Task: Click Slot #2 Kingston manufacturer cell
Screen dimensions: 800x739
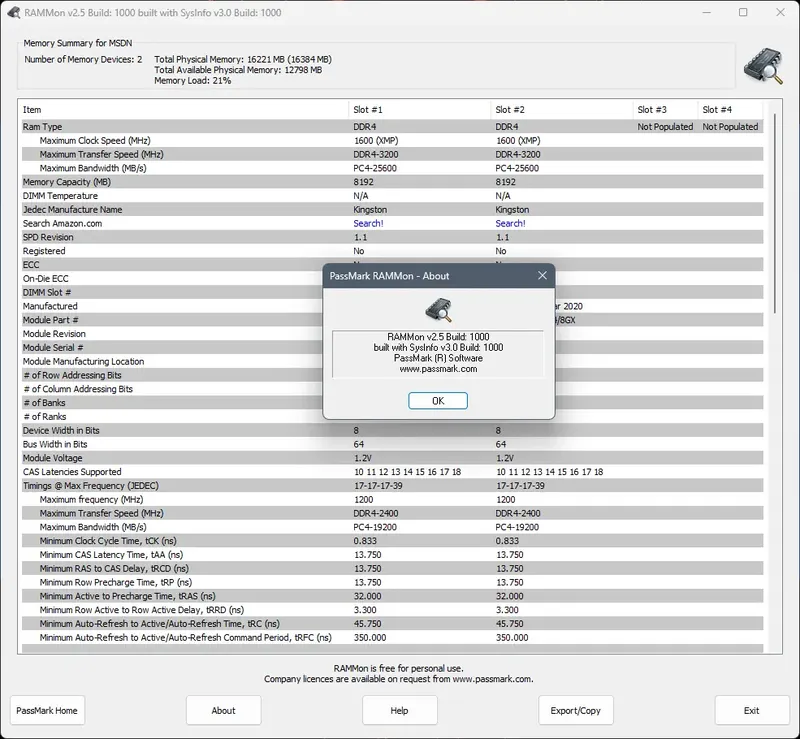Action: (x=512, y=210)
